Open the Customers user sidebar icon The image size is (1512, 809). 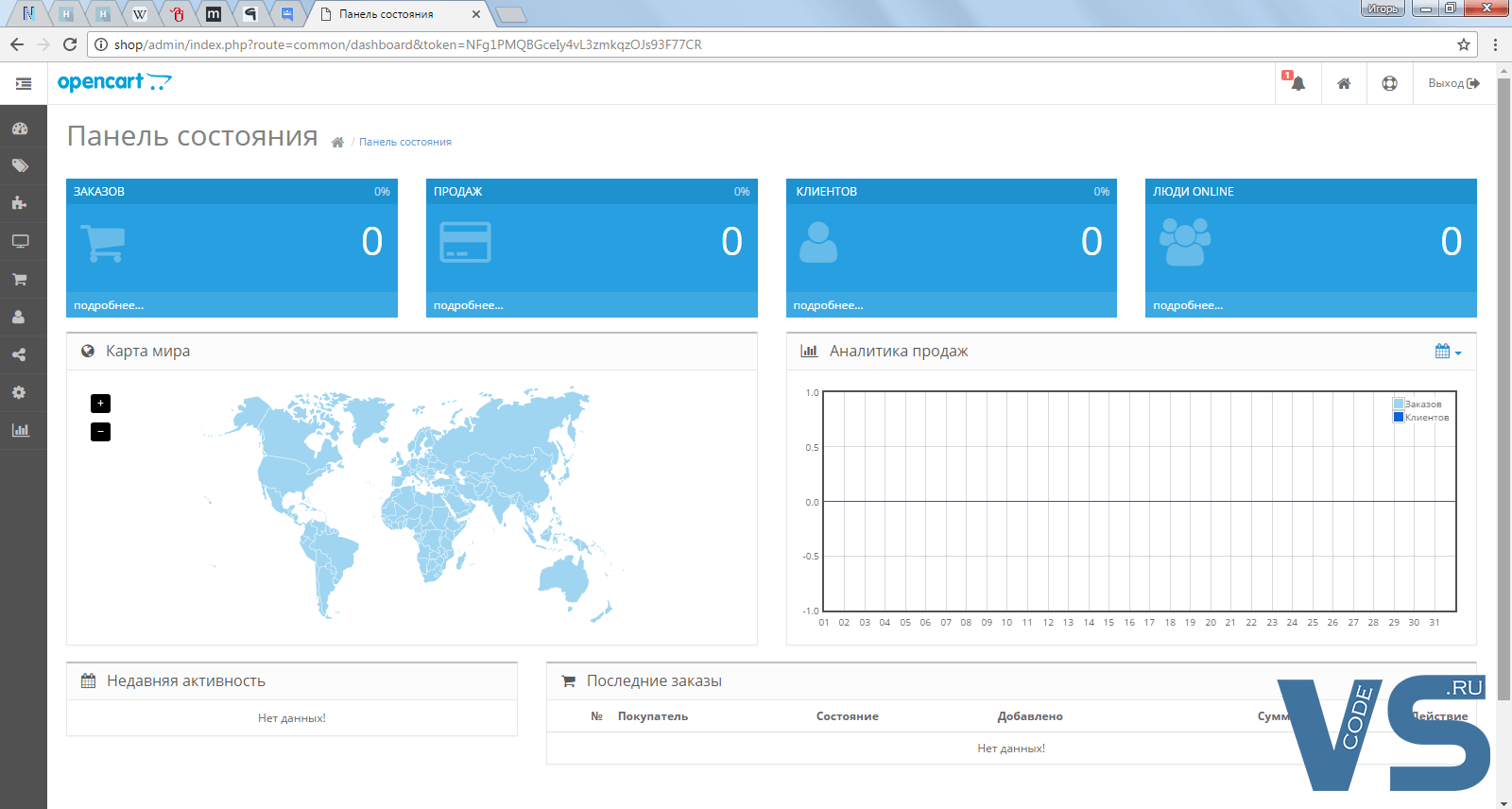click(20, 318)
